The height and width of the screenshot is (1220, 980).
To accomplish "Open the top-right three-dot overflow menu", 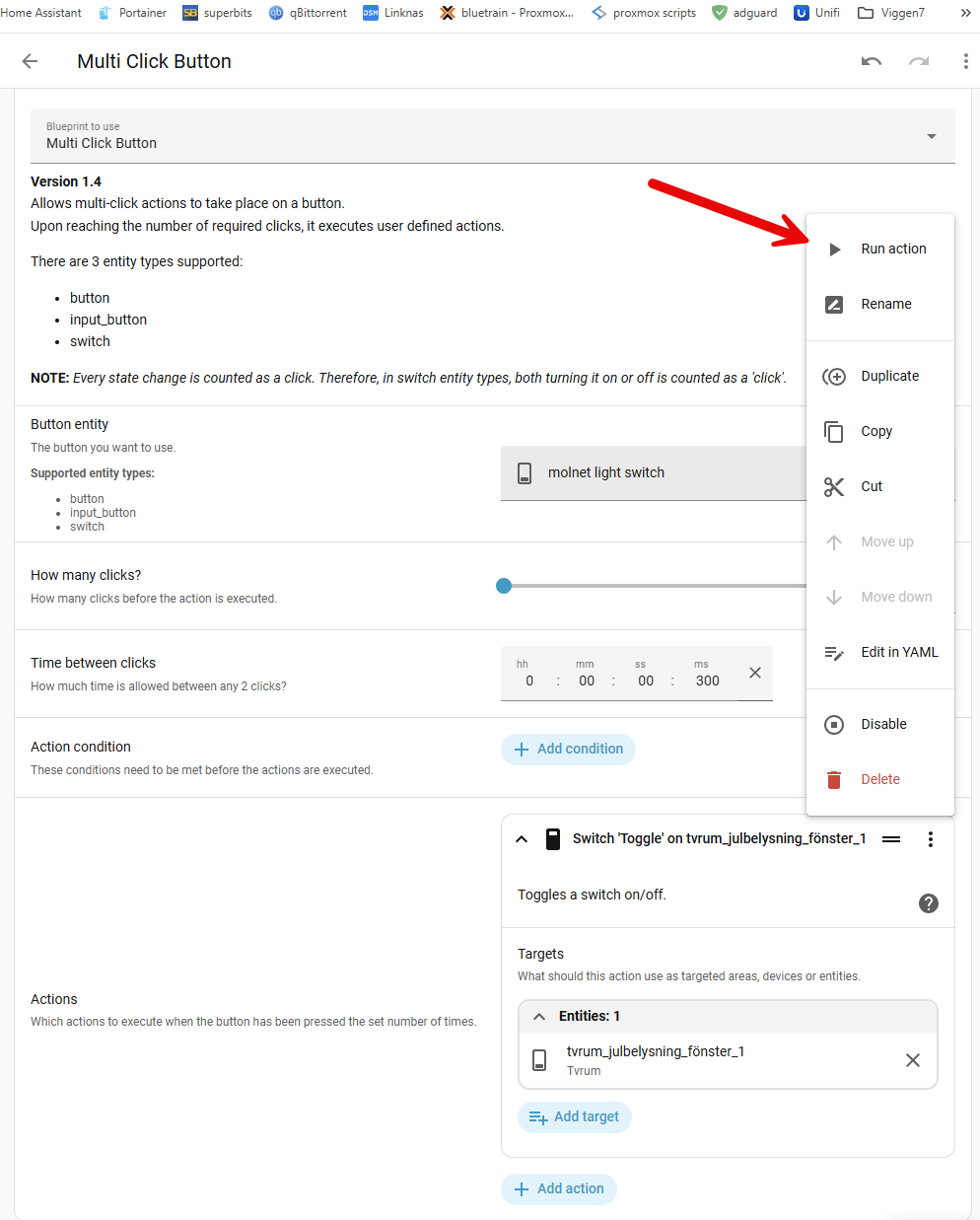I will click(x=965, y=61).
